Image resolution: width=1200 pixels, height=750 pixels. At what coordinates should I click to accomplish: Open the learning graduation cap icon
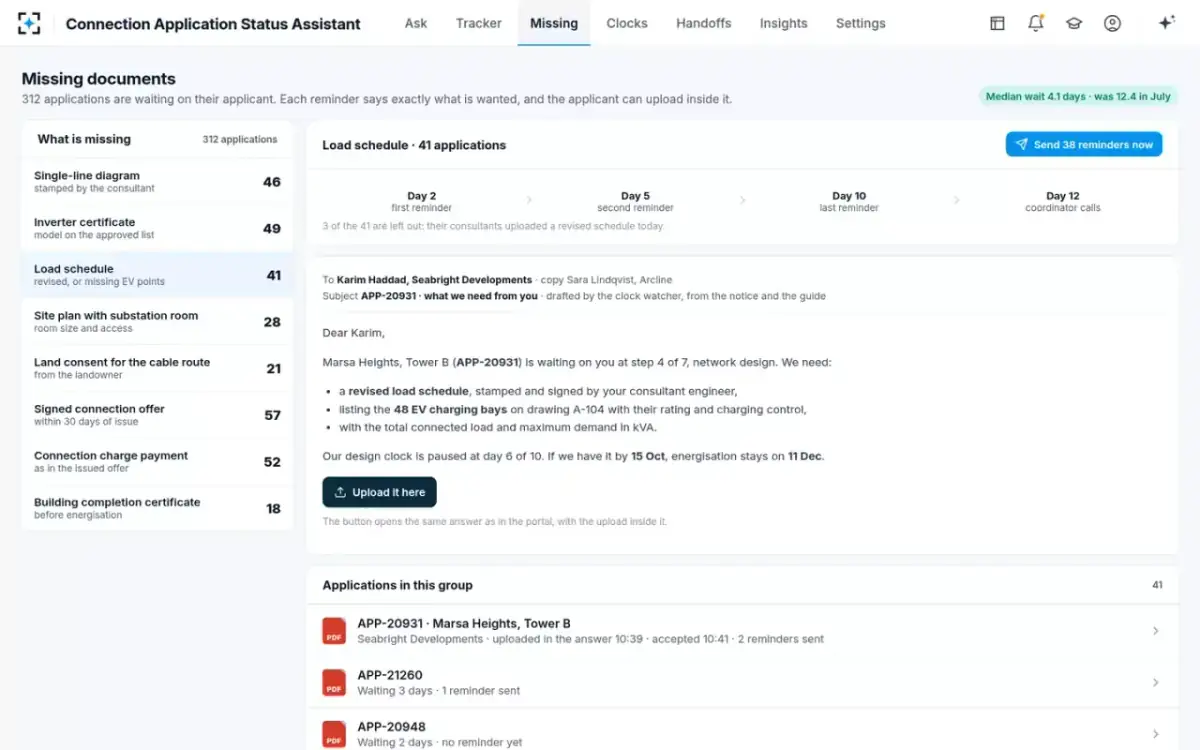click(x=1074, y=23)
